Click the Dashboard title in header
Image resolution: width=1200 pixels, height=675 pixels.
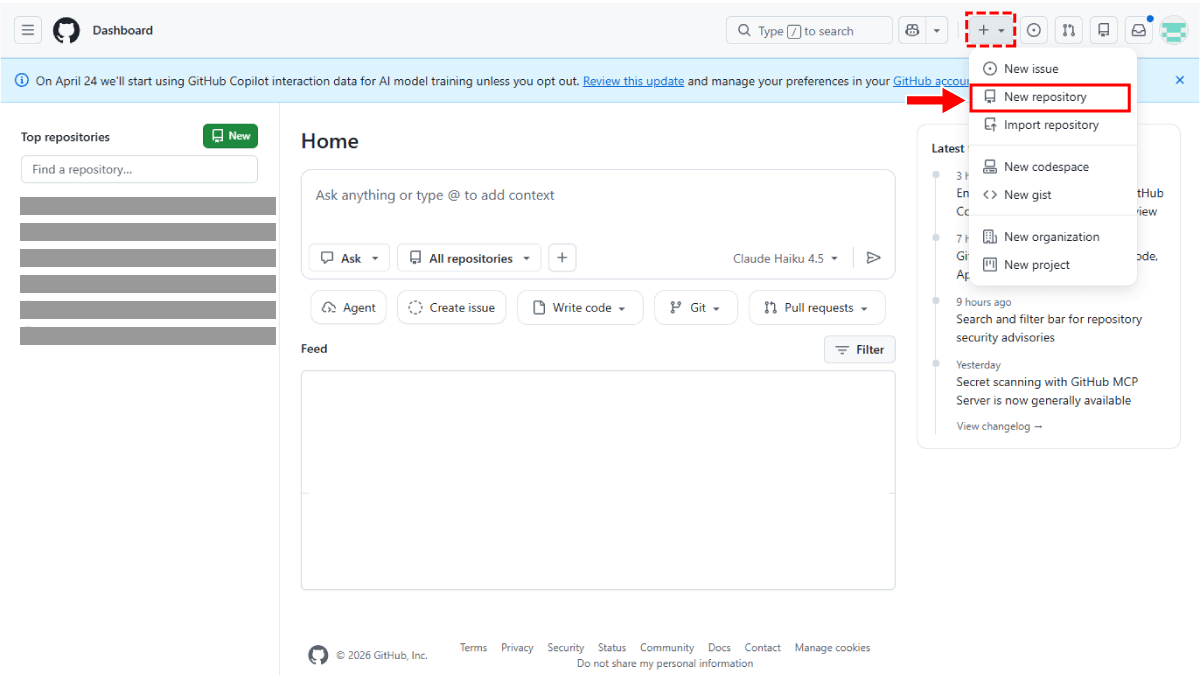[x=123, y=30]
